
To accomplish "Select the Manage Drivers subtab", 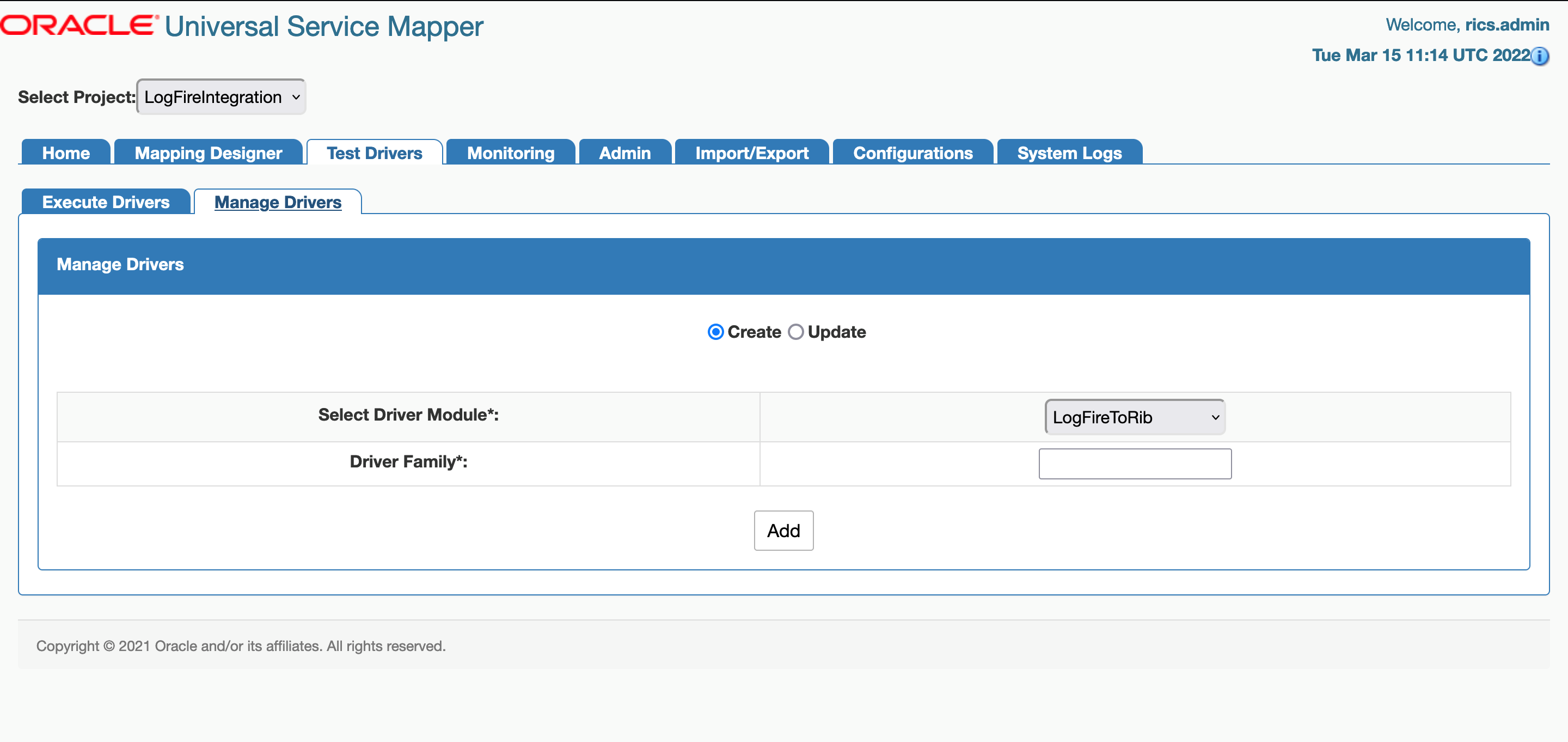I will click(x=278, y=202).
